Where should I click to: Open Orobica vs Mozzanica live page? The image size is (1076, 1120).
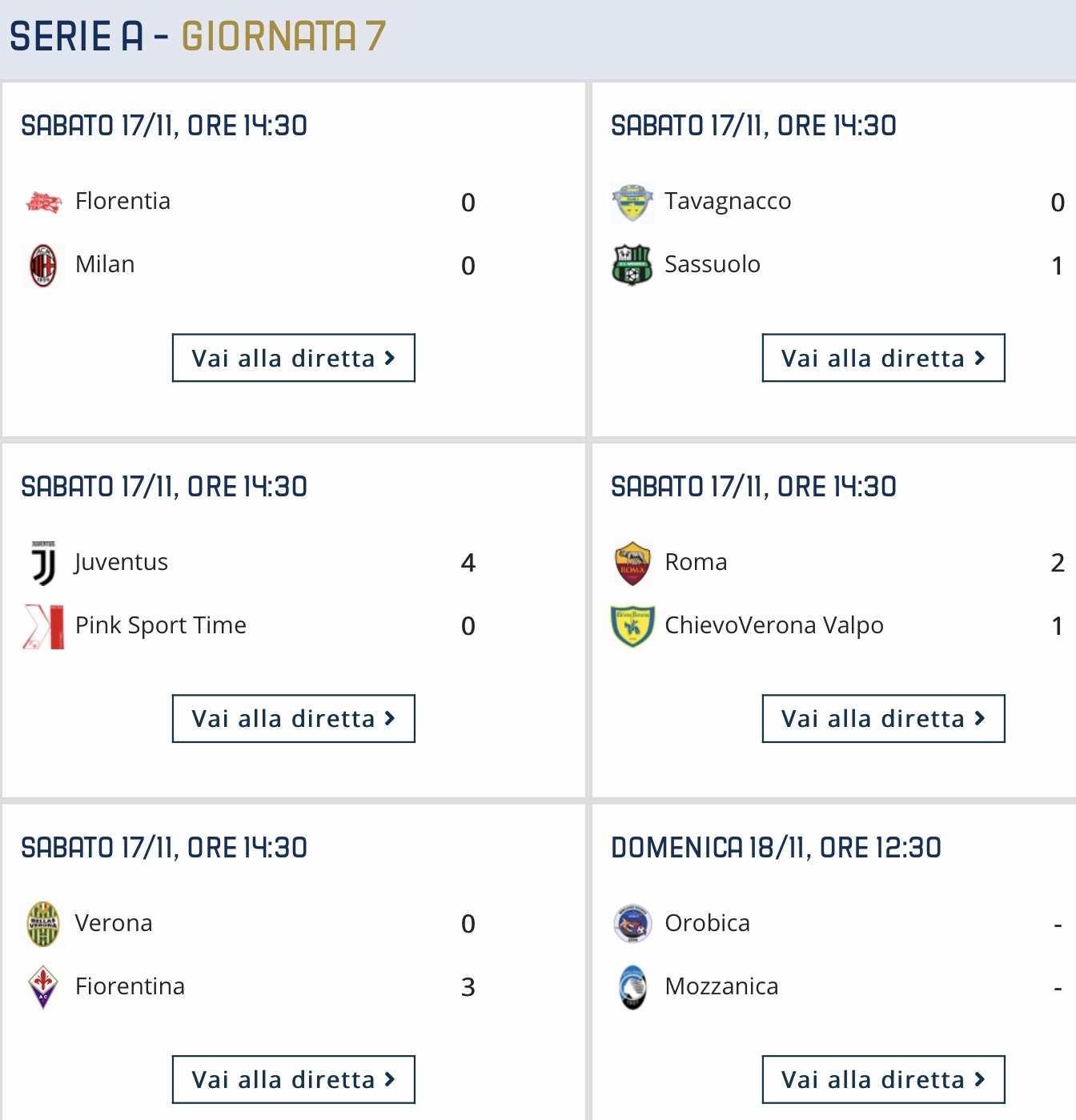pyautogui.click(x=883, y=1079)
